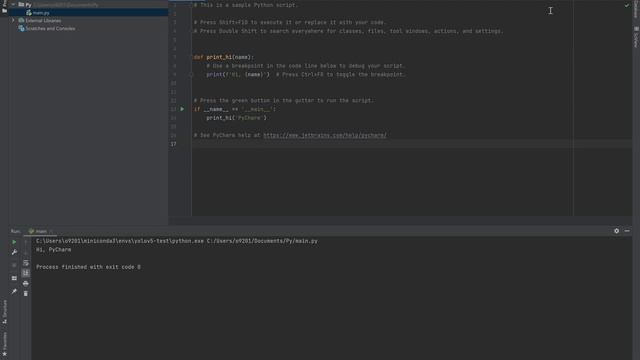The height and width of the screenshot is (360, 640).
Task: Select Scratches and Consoles item
Action: click(x=50, y=29)
